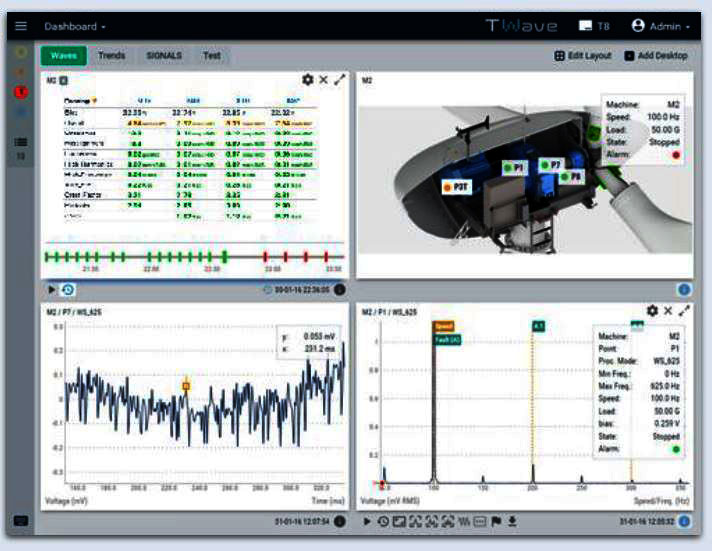Click the red alarm indicator in left sidebar

click(x=21, y=92)
